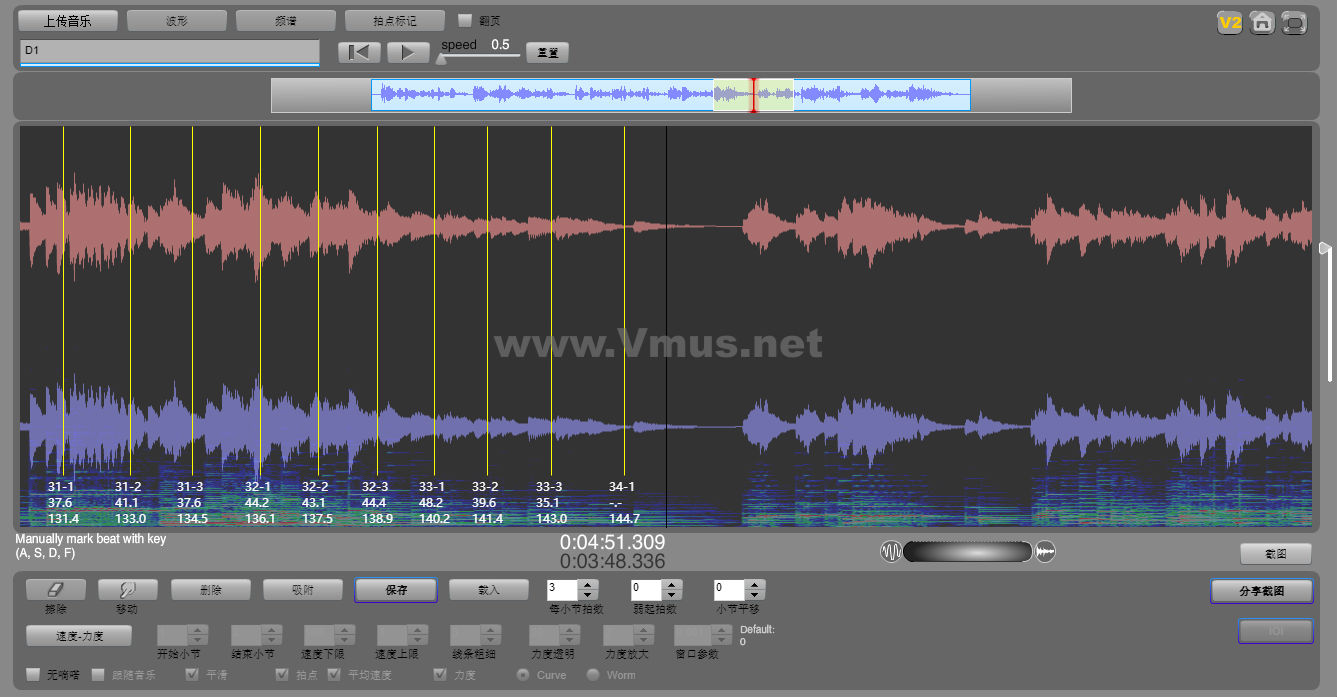The height and width of the screenshot is (697, 1337).
Task: Go to the home page icon
Action: coord(1261,23)
